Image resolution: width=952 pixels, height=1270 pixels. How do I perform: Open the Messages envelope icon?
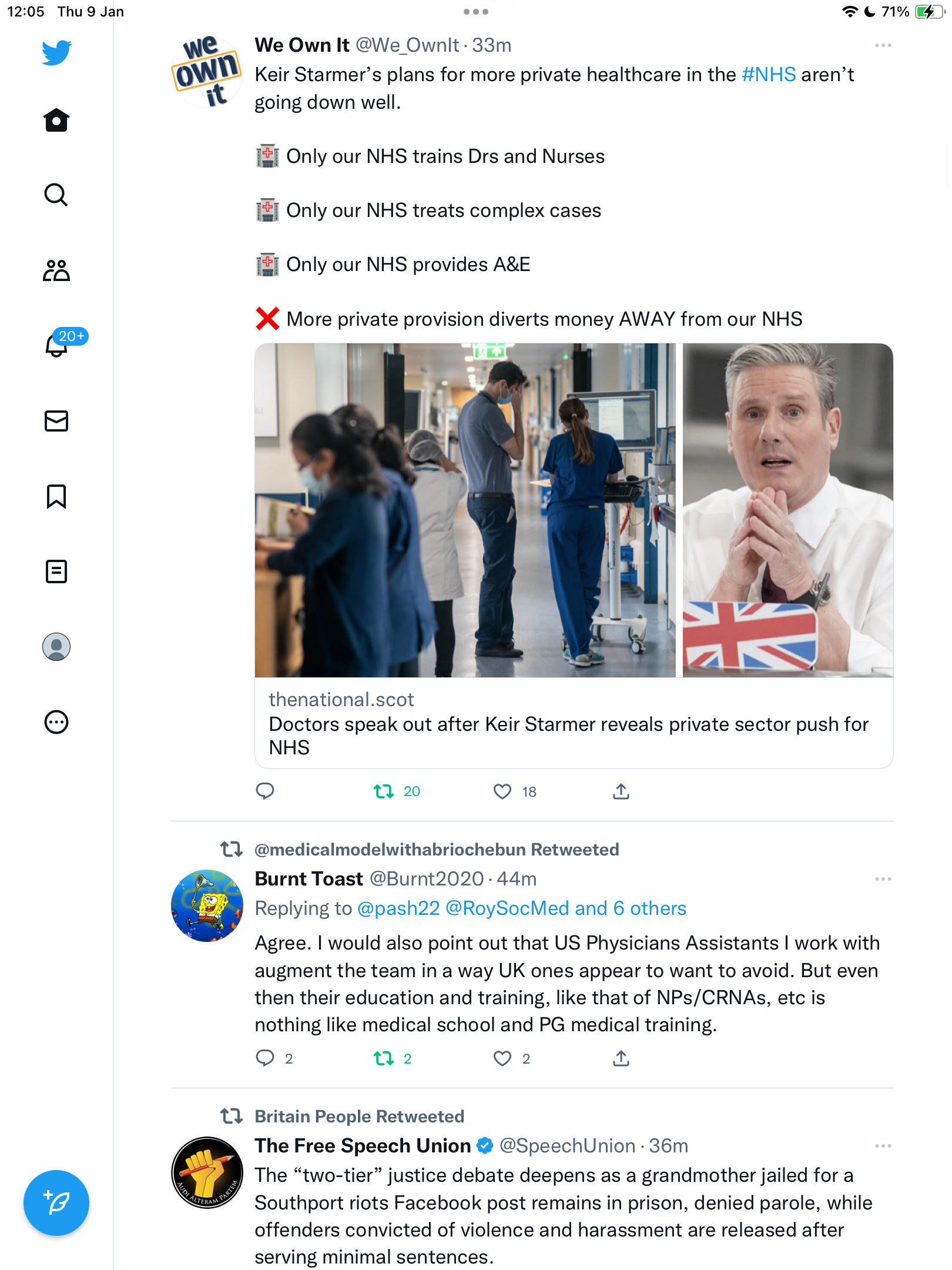click(x=56, y=421)
